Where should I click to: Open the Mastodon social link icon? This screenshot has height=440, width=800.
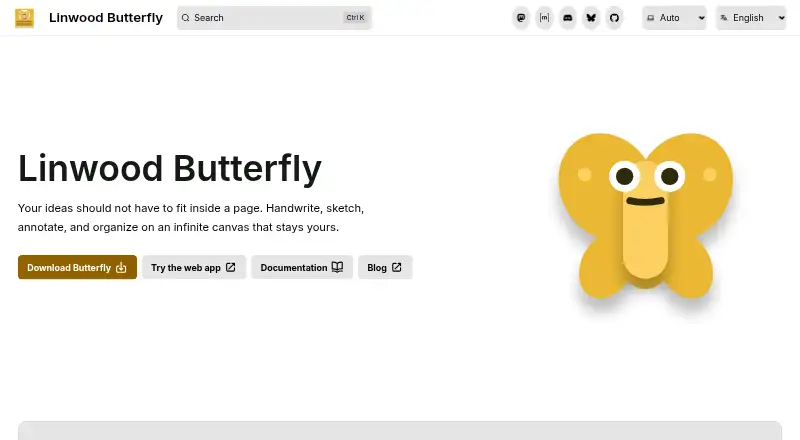(x=521, y=18)
